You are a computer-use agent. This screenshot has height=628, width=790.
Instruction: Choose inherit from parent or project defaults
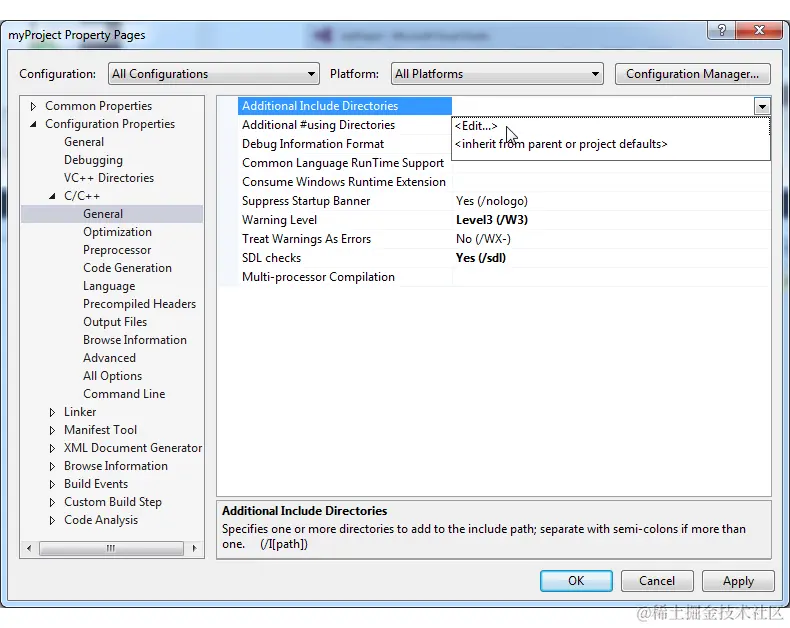point(561,144)
